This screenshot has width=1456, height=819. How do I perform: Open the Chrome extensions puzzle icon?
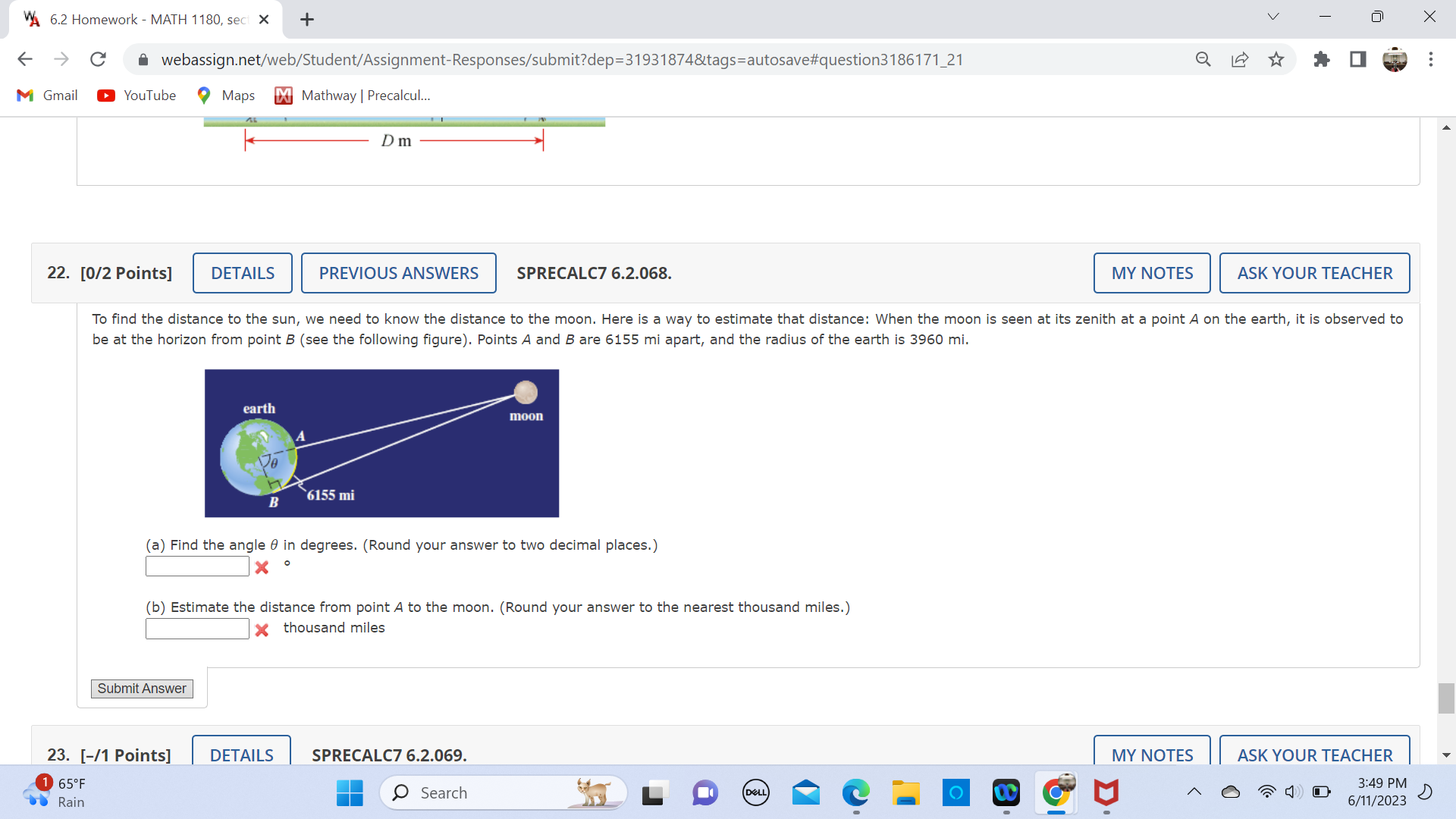1322,59
